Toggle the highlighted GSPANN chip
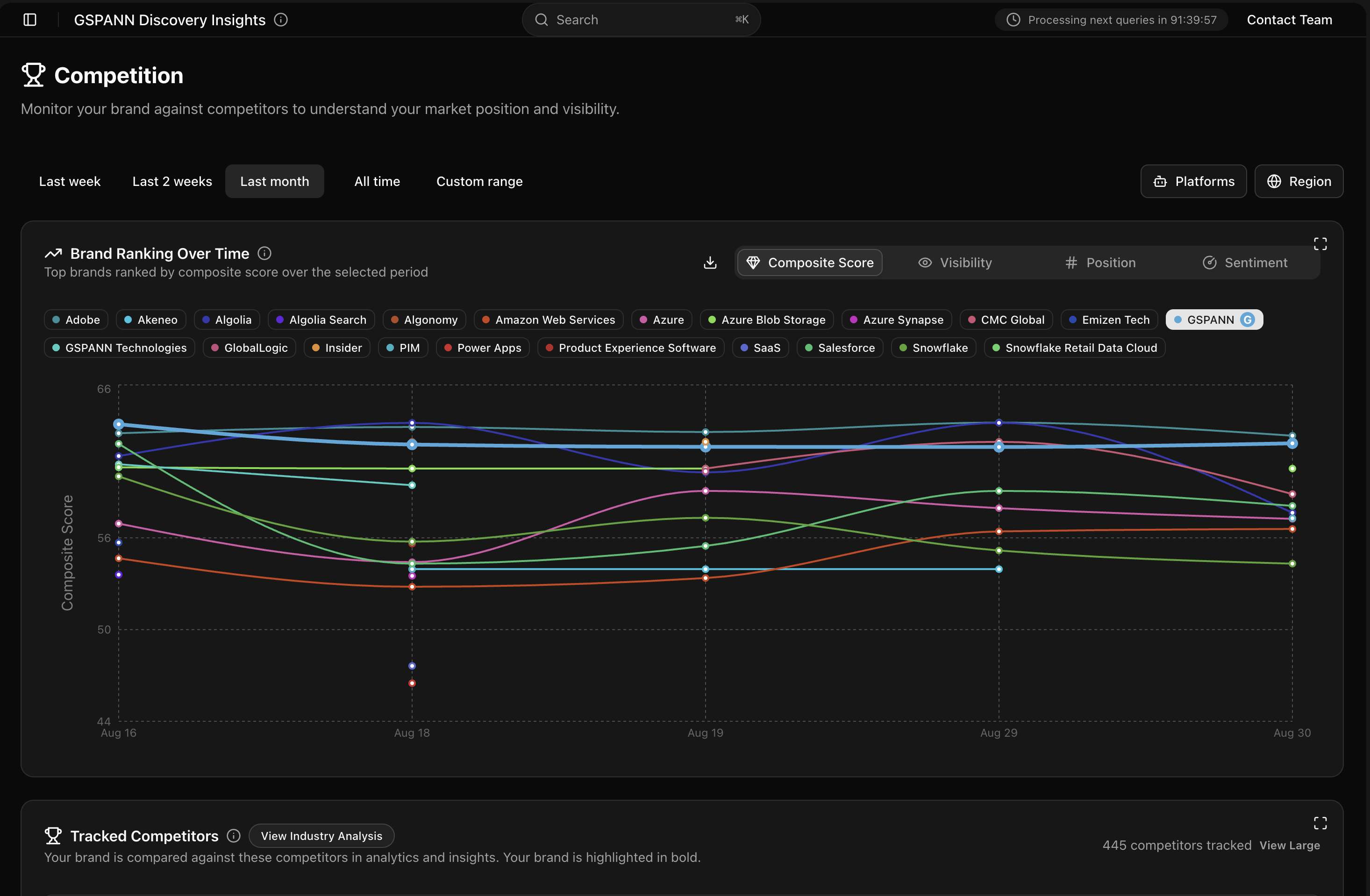The height and width of the screenshot is (896, 1370). [1214, 320]
